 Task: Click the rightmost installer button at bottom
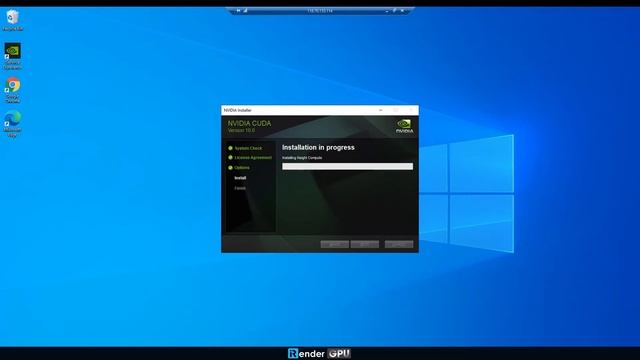click(x=399, y=244)
